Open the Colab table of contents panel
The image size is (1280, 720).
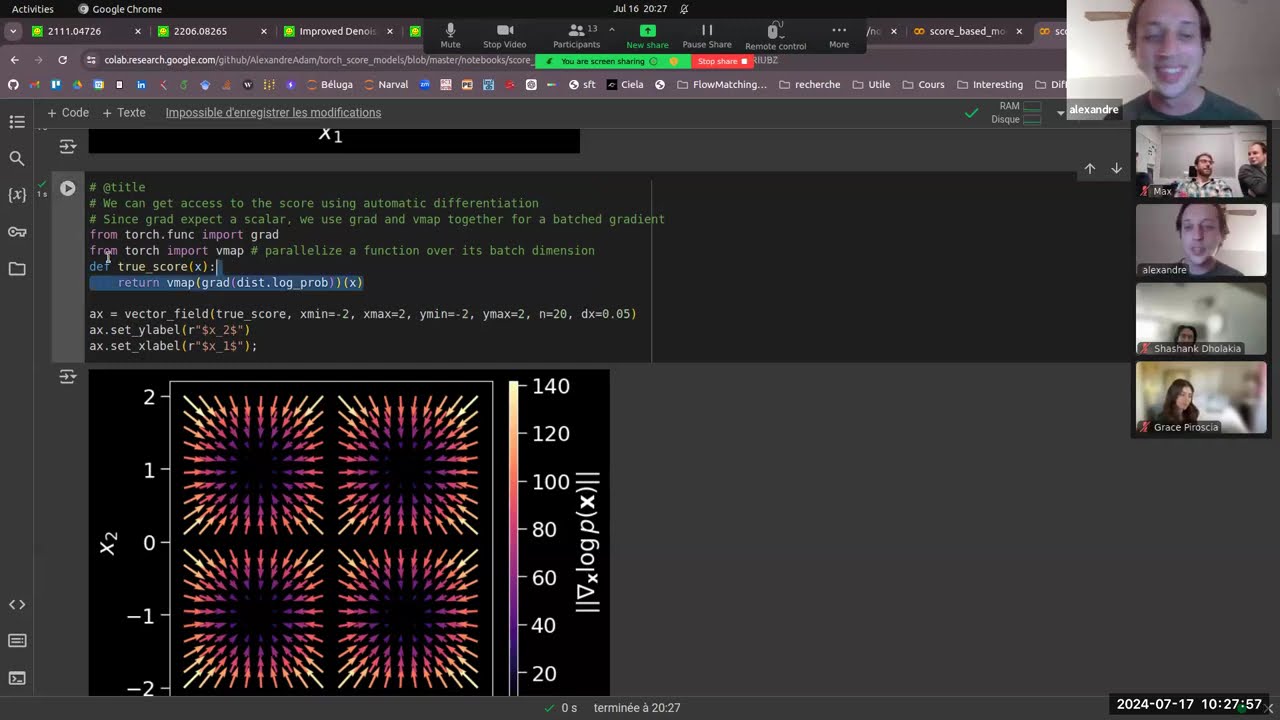[x=17, y=122]
